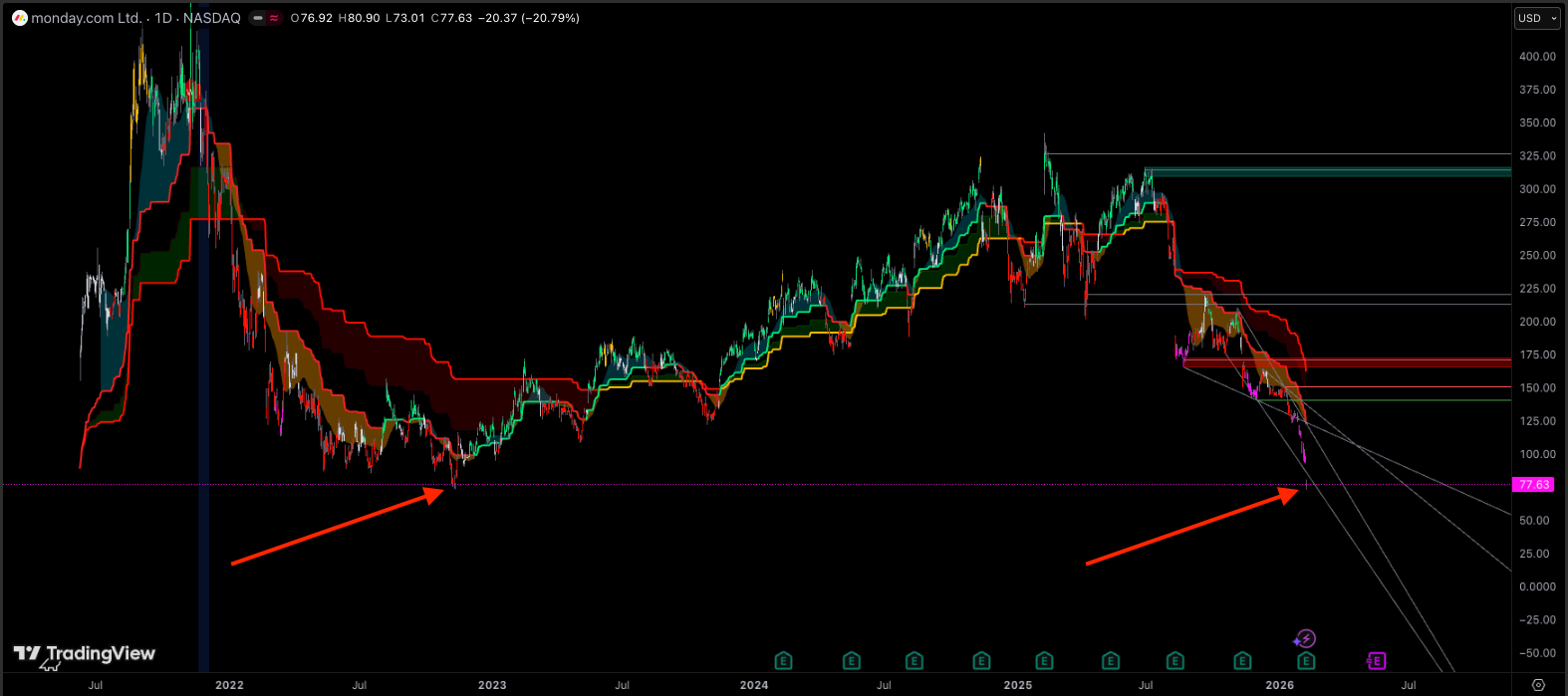The image size is (1568, 696).
Task: Click the 275.00 price scale label
Action: pos(1537,222)
